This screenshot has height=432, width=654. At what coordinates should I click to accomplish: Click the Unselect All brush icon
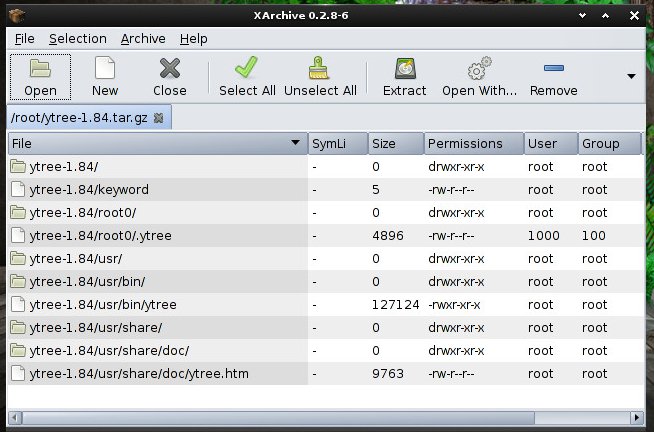tap(319, 68)
